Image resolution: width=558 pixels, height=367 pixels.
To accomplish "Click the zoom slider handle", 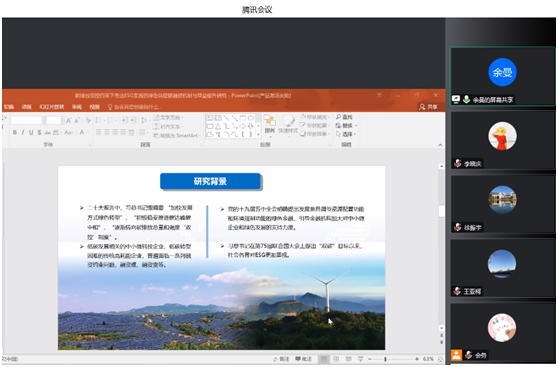I will (385, 359).
